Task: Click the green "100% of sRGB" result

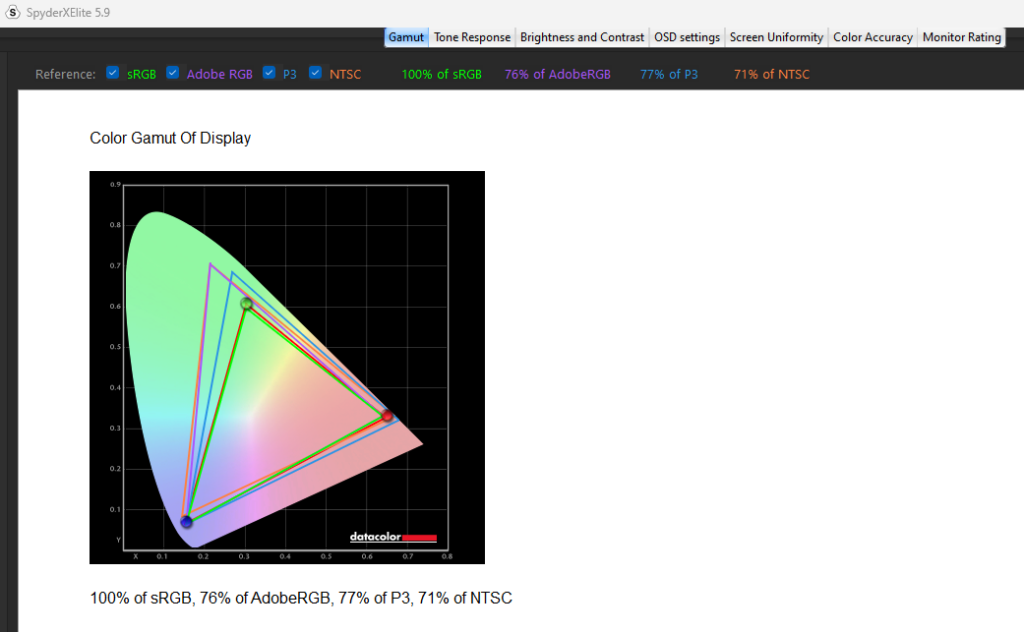Action: pos(441,74)
